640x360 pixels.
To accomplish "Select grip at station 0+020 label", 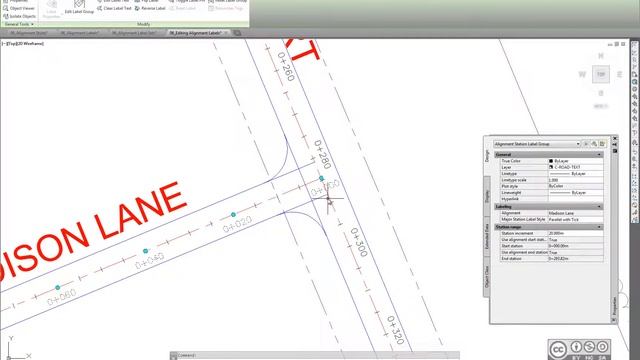I will (233, 215).
